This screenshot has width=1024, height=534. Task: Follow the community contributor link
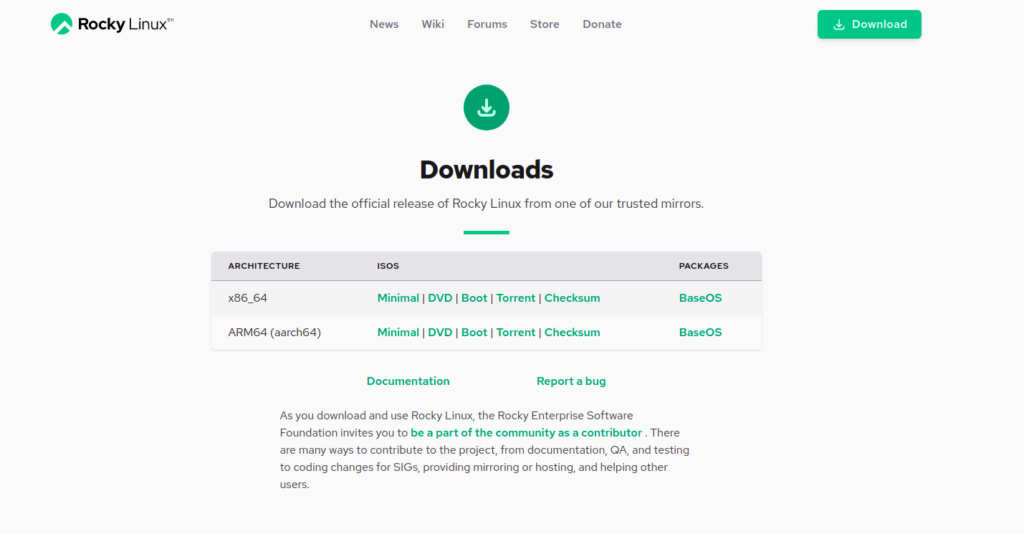[x=526, y=433]
